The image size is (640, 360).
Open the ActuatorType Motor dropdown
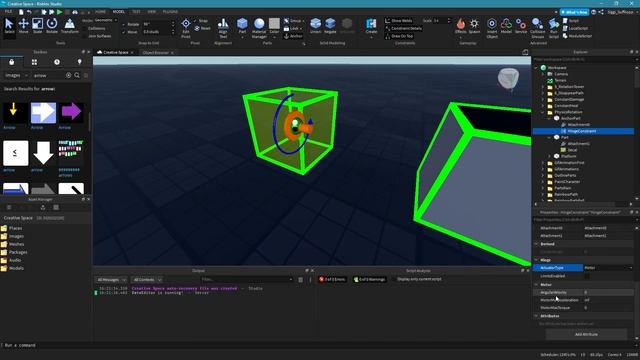608,268
